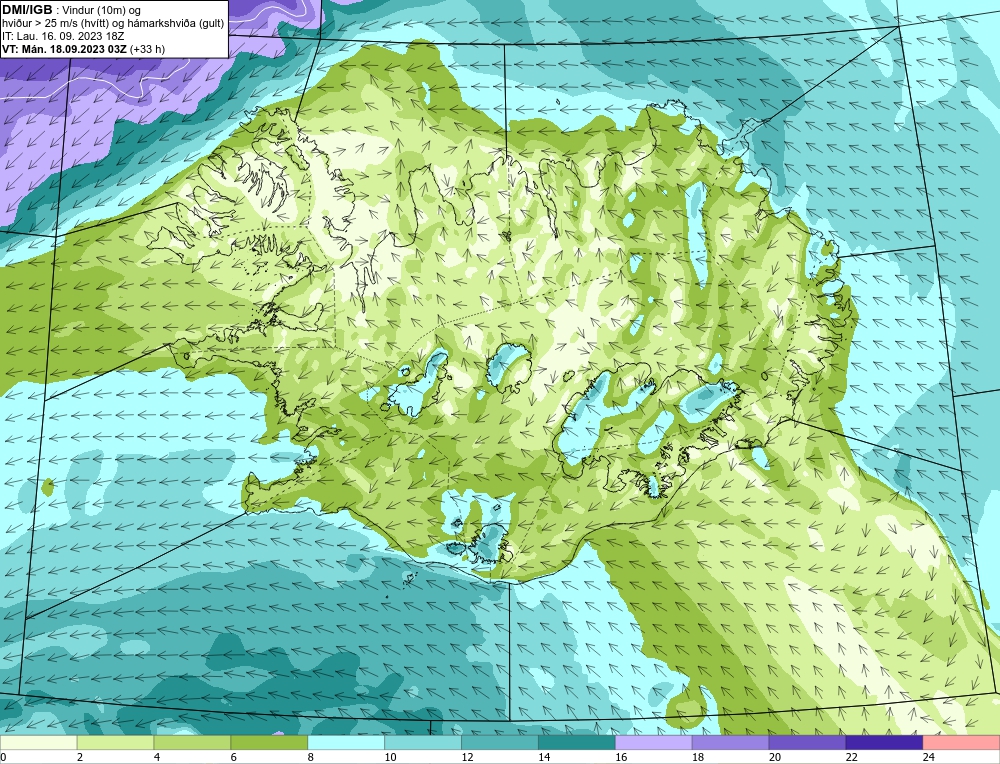Click the 2–4 m/s light green legend swatch
Screen dimensions: 1000x764
[x=115, y=743]
